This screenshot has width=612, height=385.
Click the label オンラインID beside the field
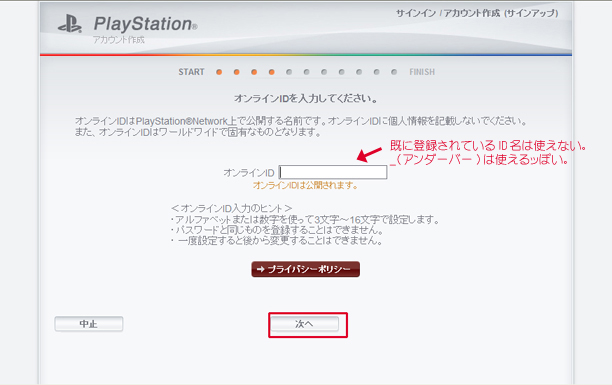(x=249, y=173)
